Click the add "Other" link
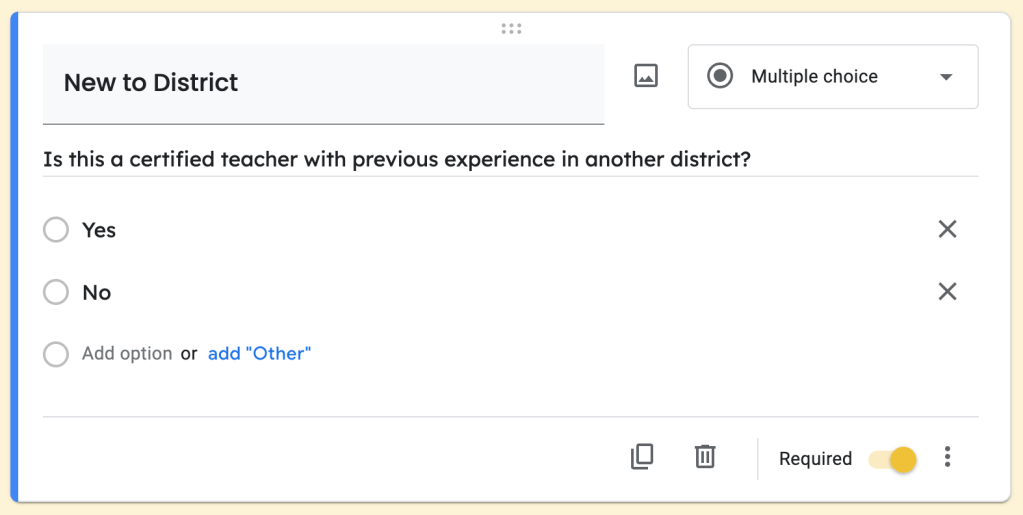Viewport: 1023px width, 515px height. [x=259, y=353]
